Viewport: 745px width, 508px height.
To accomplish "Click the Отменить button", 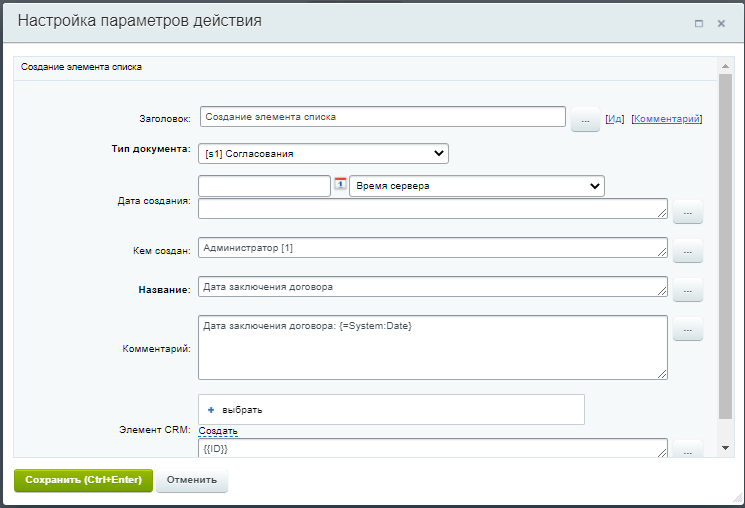I will (191, 480).
